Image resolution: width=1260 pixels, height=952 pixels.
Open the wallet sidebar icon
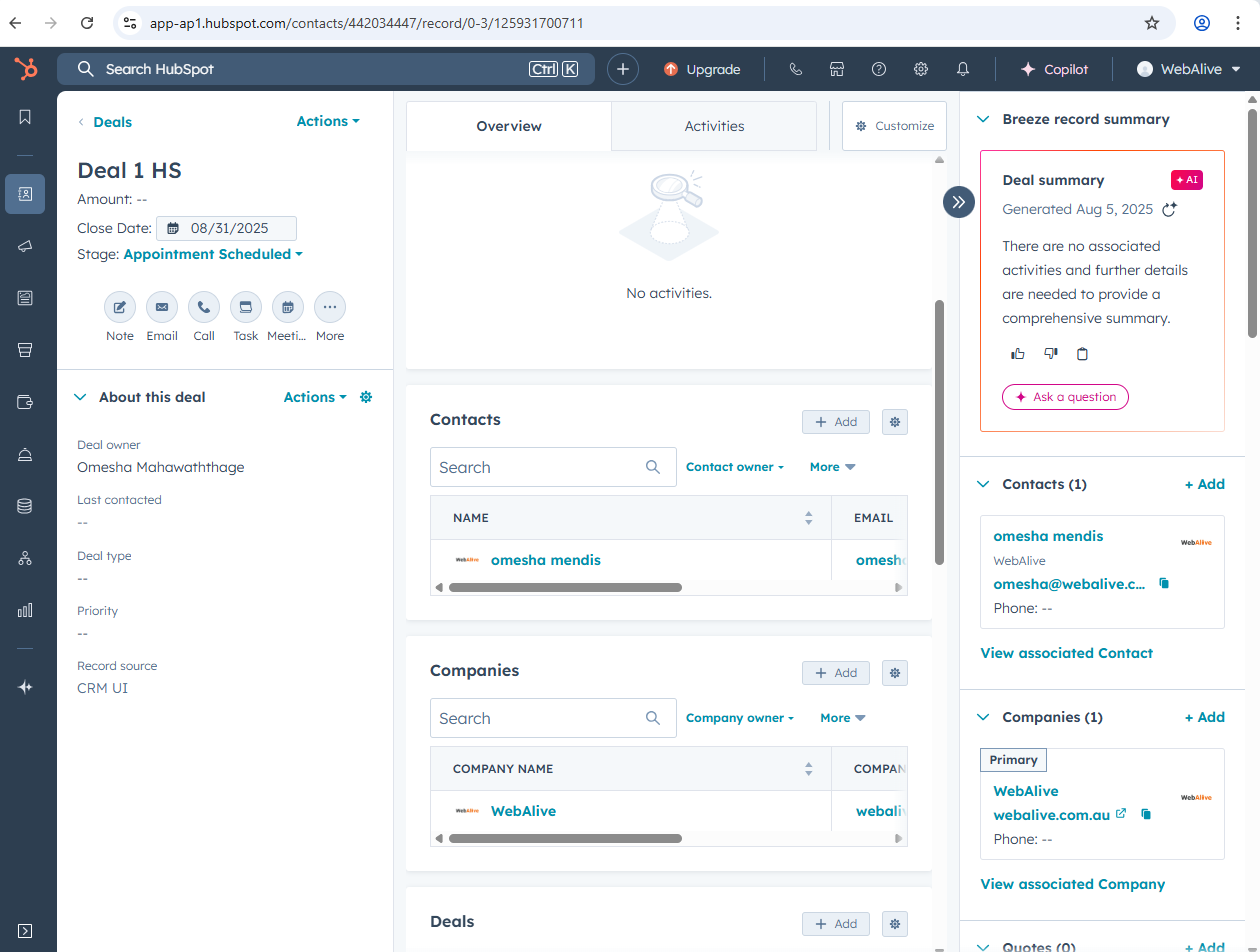point(25,402)
